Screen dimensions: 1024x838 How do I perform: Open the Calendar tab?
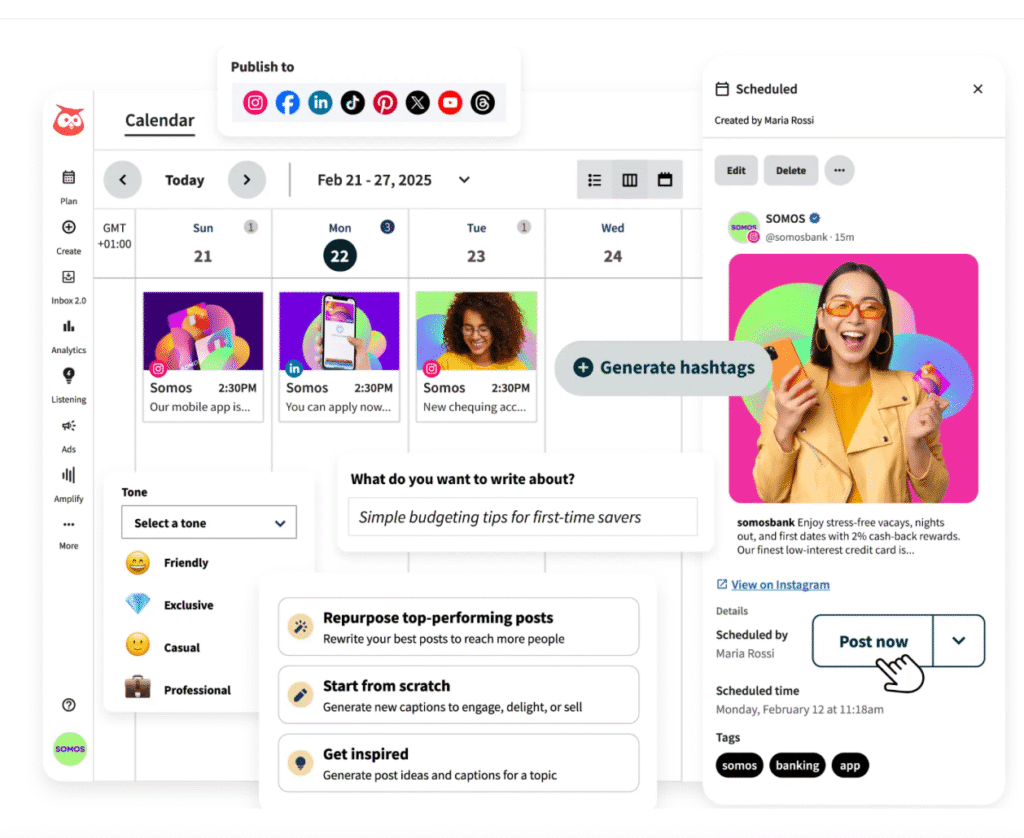point(160,121)
